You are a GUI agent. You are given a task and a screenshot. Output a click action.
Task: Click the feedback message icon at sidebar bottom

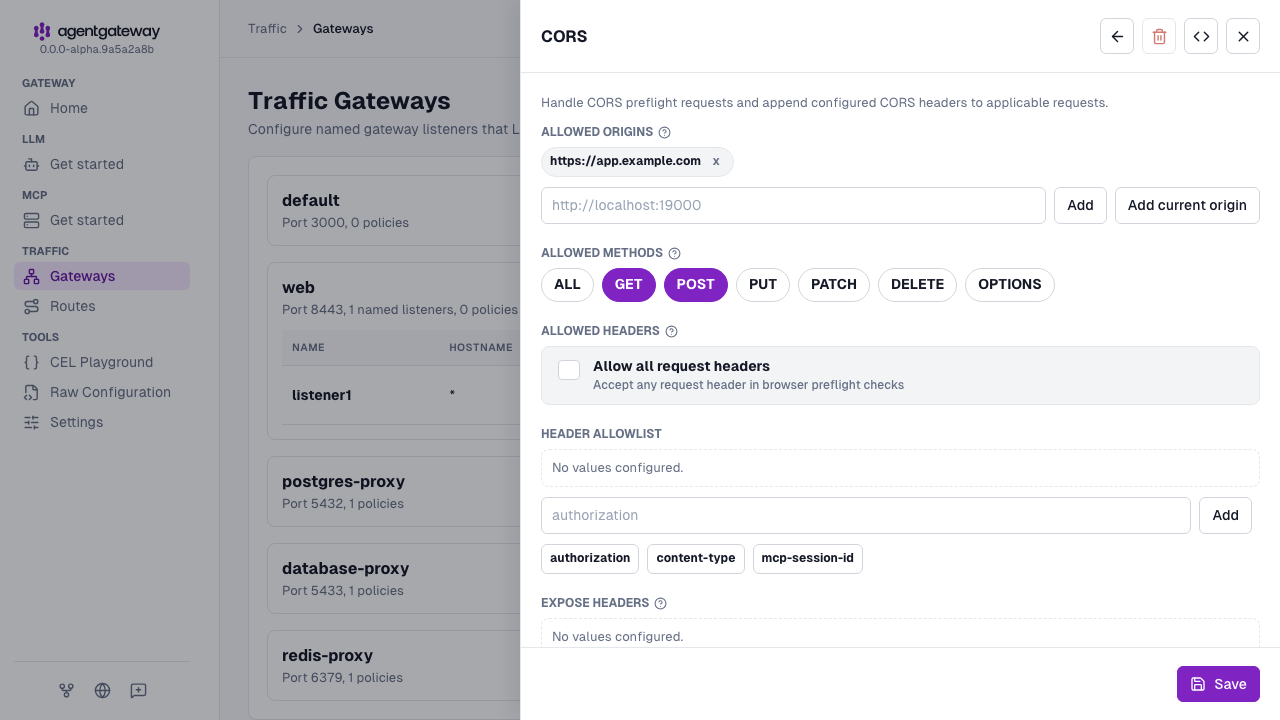138,690
